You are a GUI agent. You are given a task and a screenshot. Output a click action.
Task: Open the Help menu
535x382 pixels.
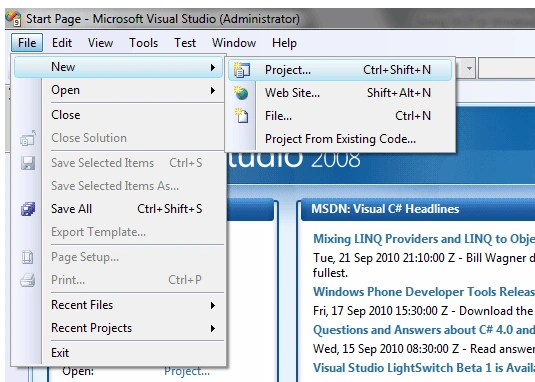(x=284, y=43)
